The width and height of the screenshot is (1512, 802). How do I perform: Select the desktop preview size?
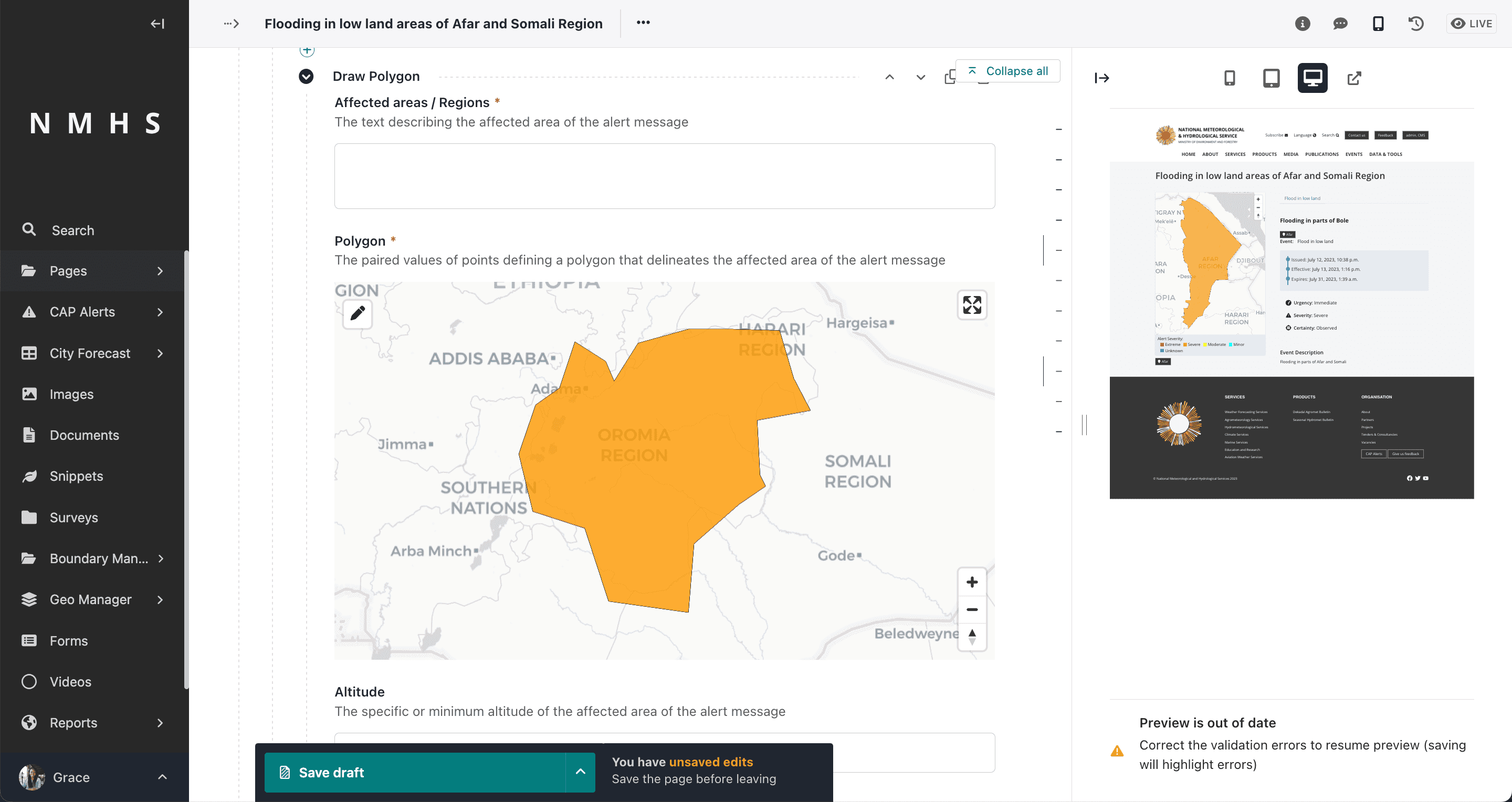pyautogui.click(x=1312, y=78)
